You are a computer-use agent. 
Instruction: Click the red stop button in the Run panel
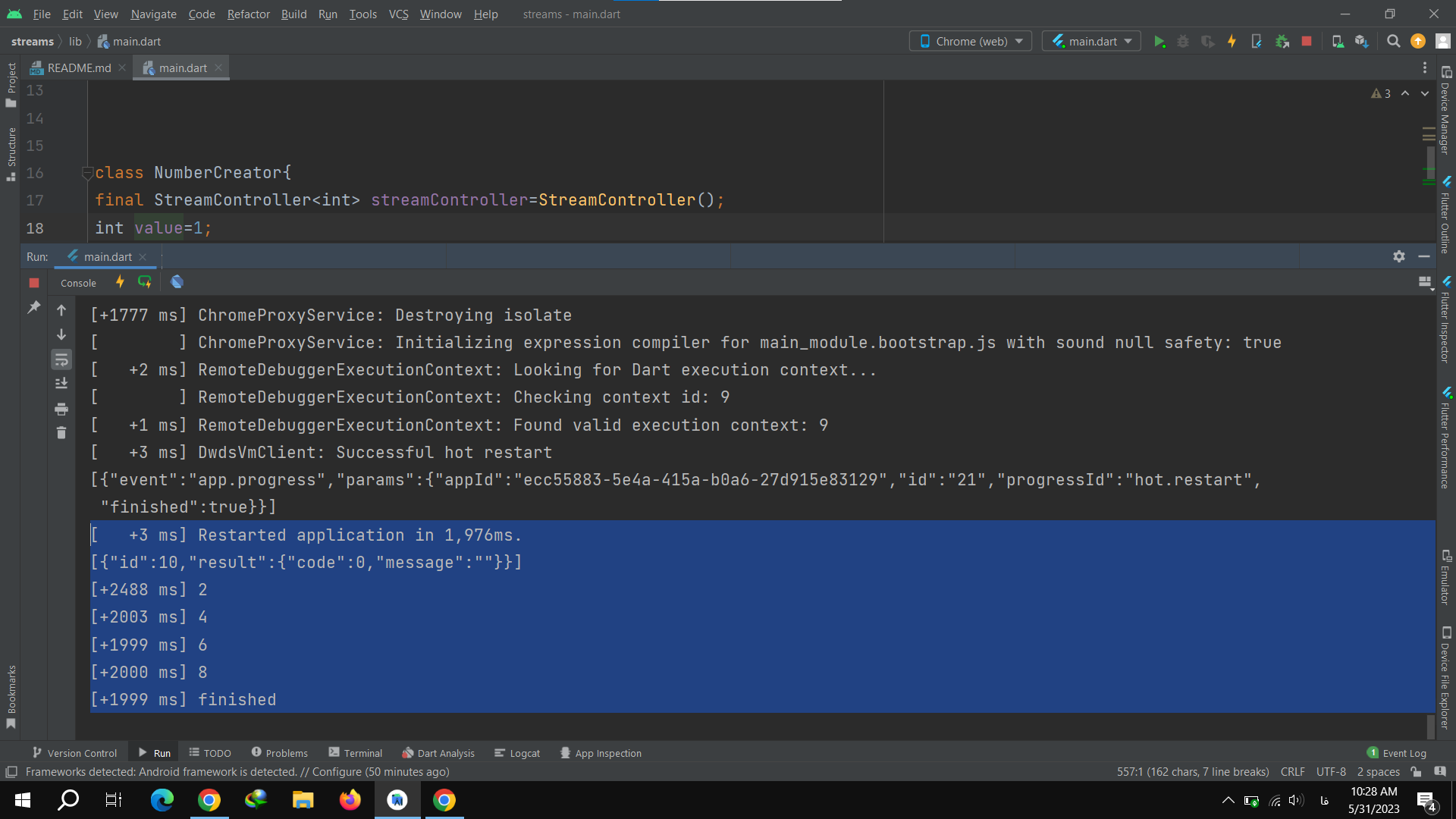pos(34,283)
